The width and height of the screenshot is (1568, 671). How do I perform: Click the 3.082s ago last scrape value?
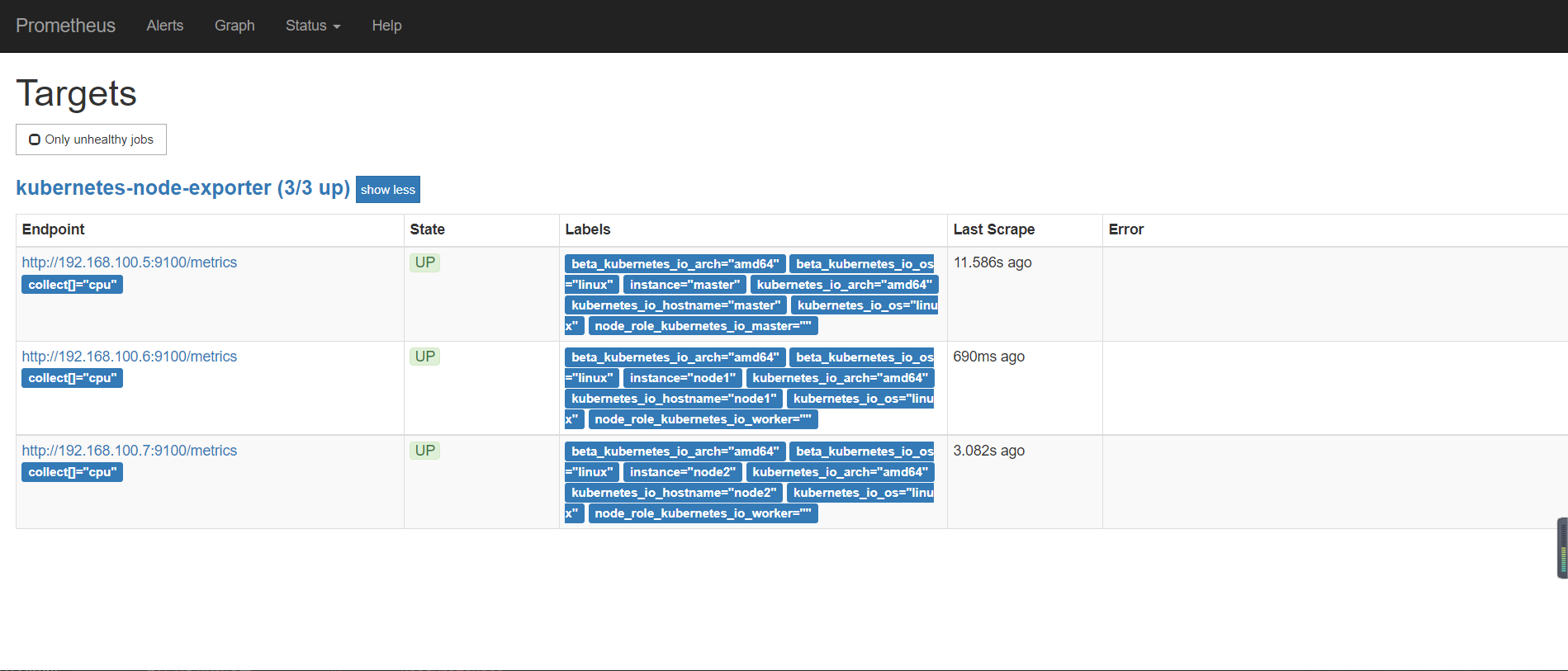tap(988, 451)
